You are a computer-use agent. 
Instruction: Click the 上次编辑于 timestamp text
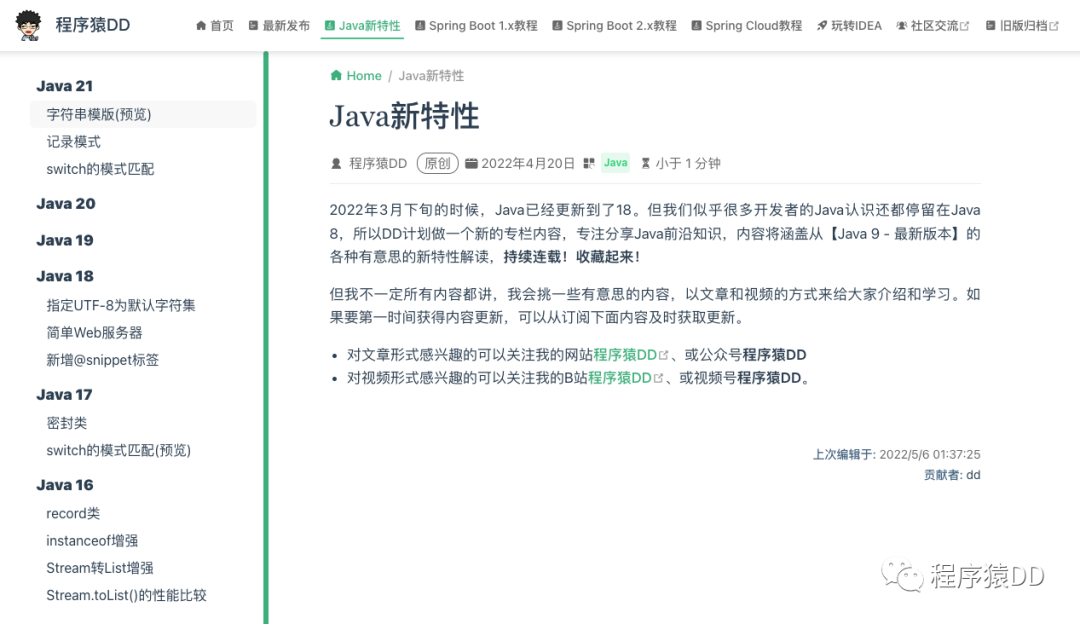point(897,455)
